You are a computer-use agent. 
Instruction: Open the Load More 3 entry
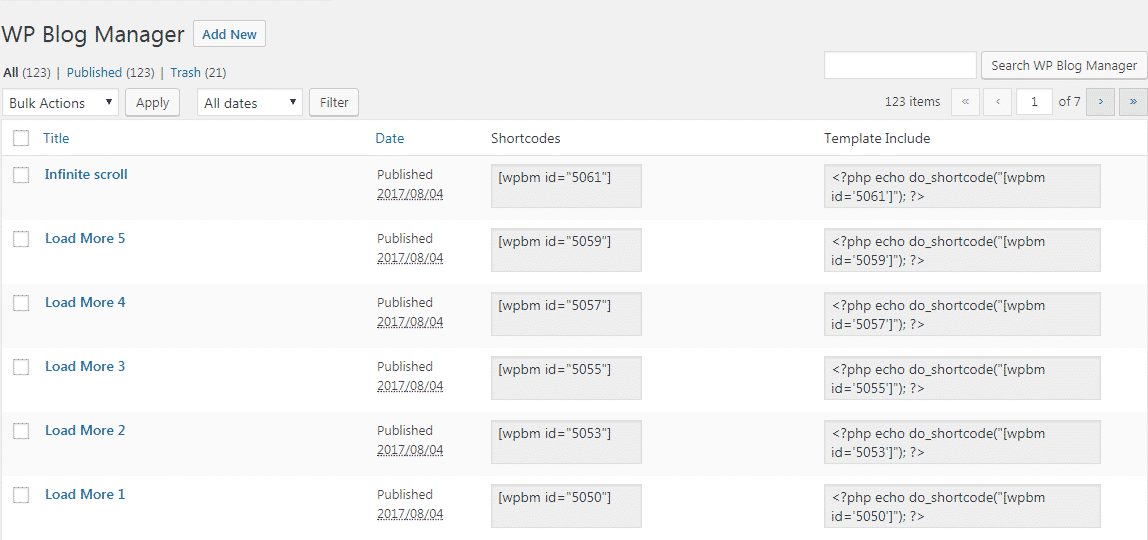pos(85,367)
